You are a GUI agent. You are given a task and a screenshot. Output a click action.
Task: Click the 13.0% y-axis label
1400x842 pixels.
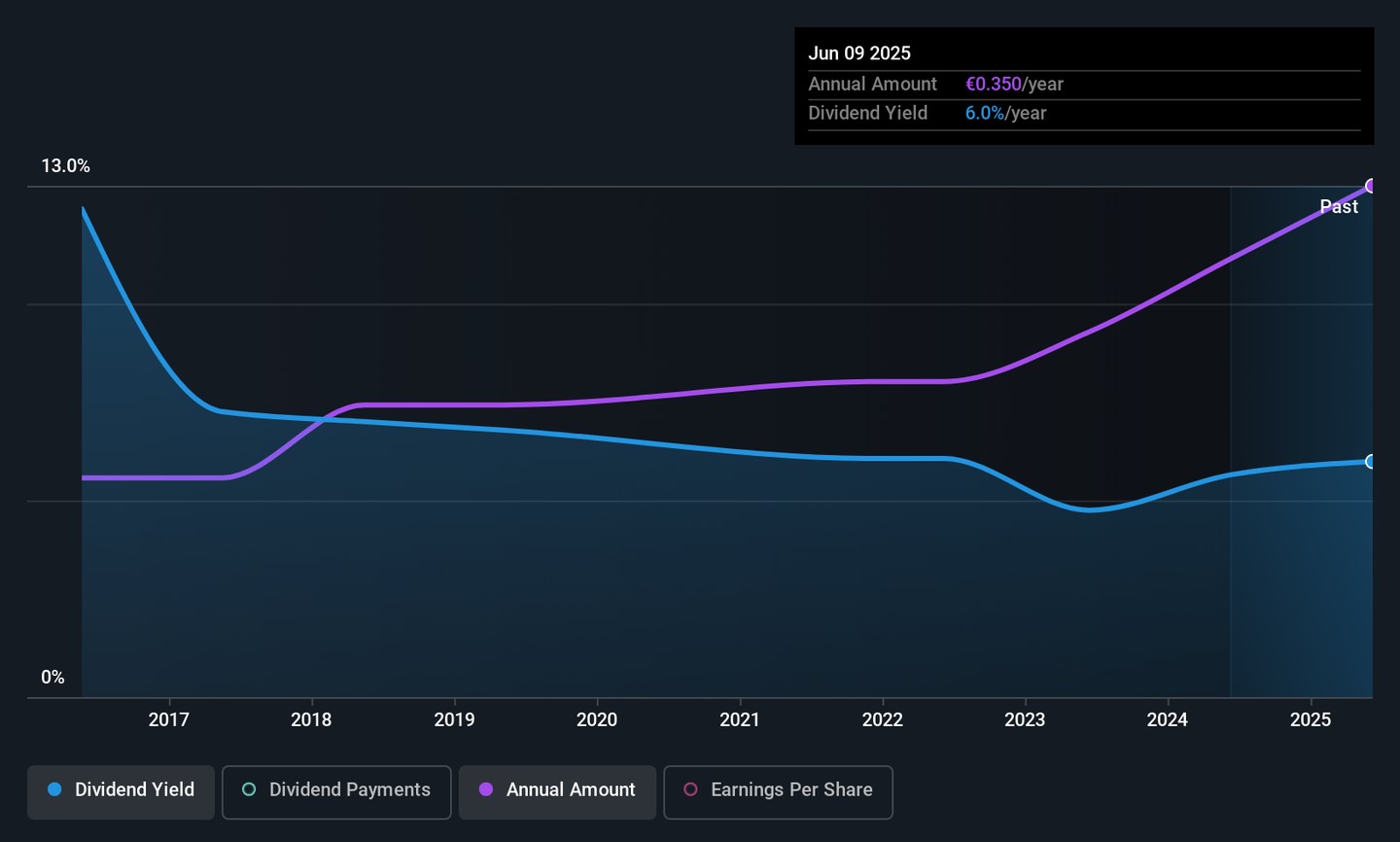65,166
